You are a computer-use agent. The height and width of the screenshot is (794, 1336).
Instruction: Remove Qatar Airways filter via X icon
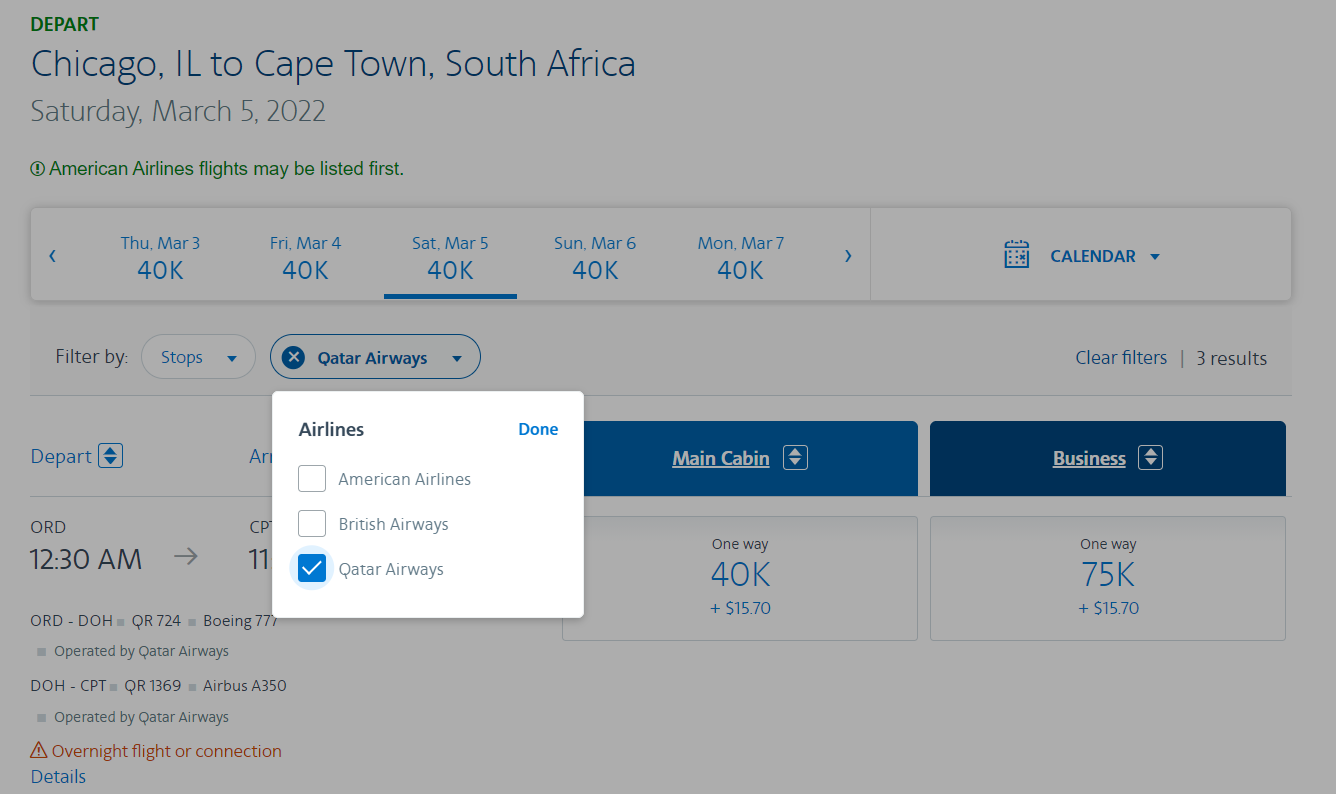[x=293, y=357]
